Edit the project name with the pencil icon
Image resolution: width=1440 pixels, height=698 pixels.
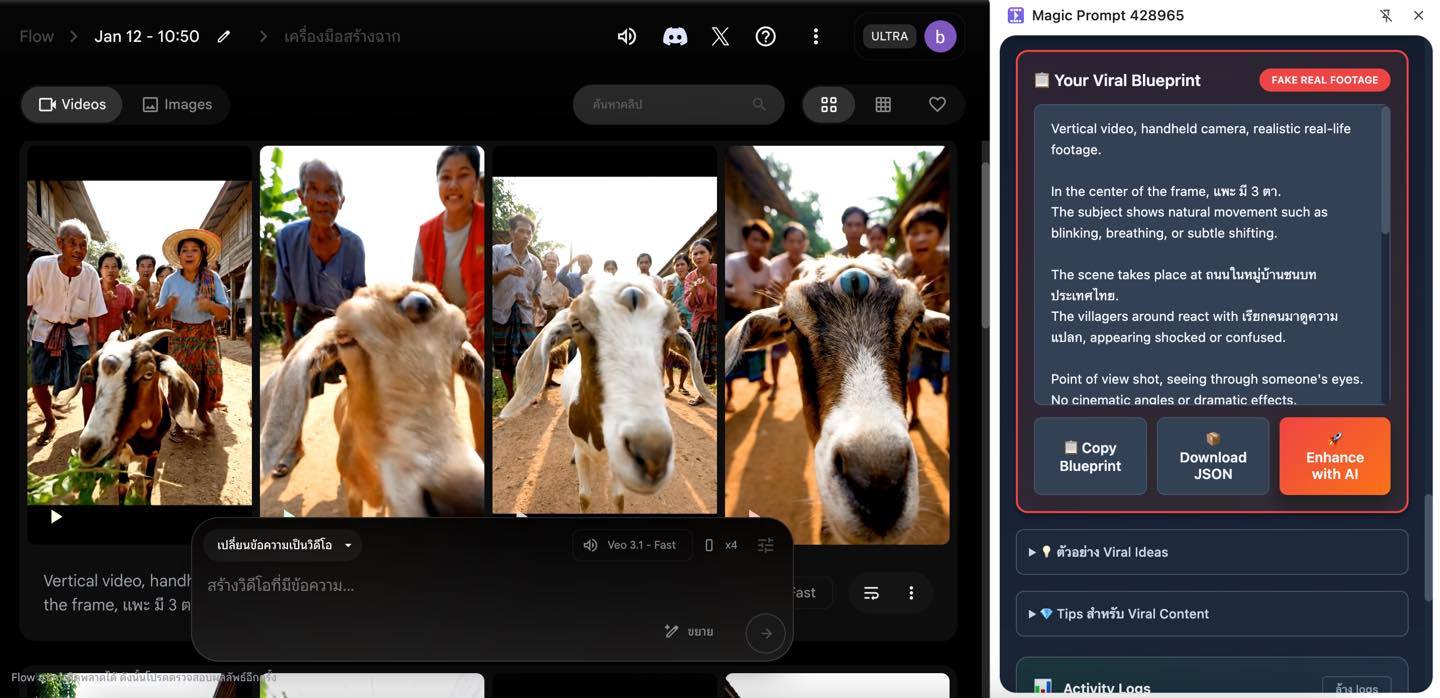pyautogui.click(x=224, y=36)
